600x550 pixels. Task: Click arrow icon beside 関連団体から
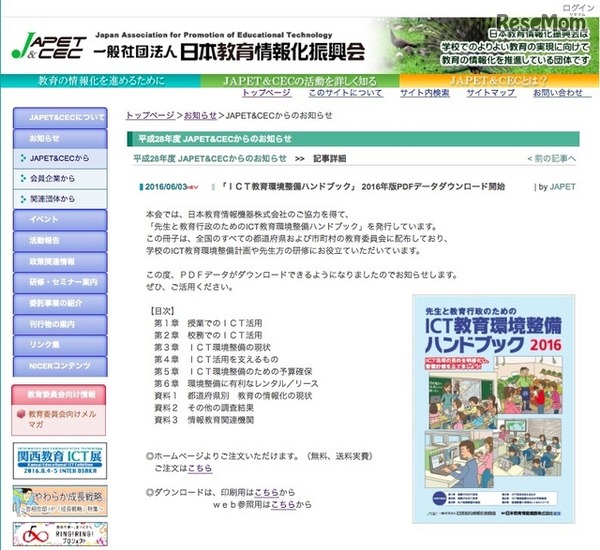pyautogui.click(x=23, y=199)
